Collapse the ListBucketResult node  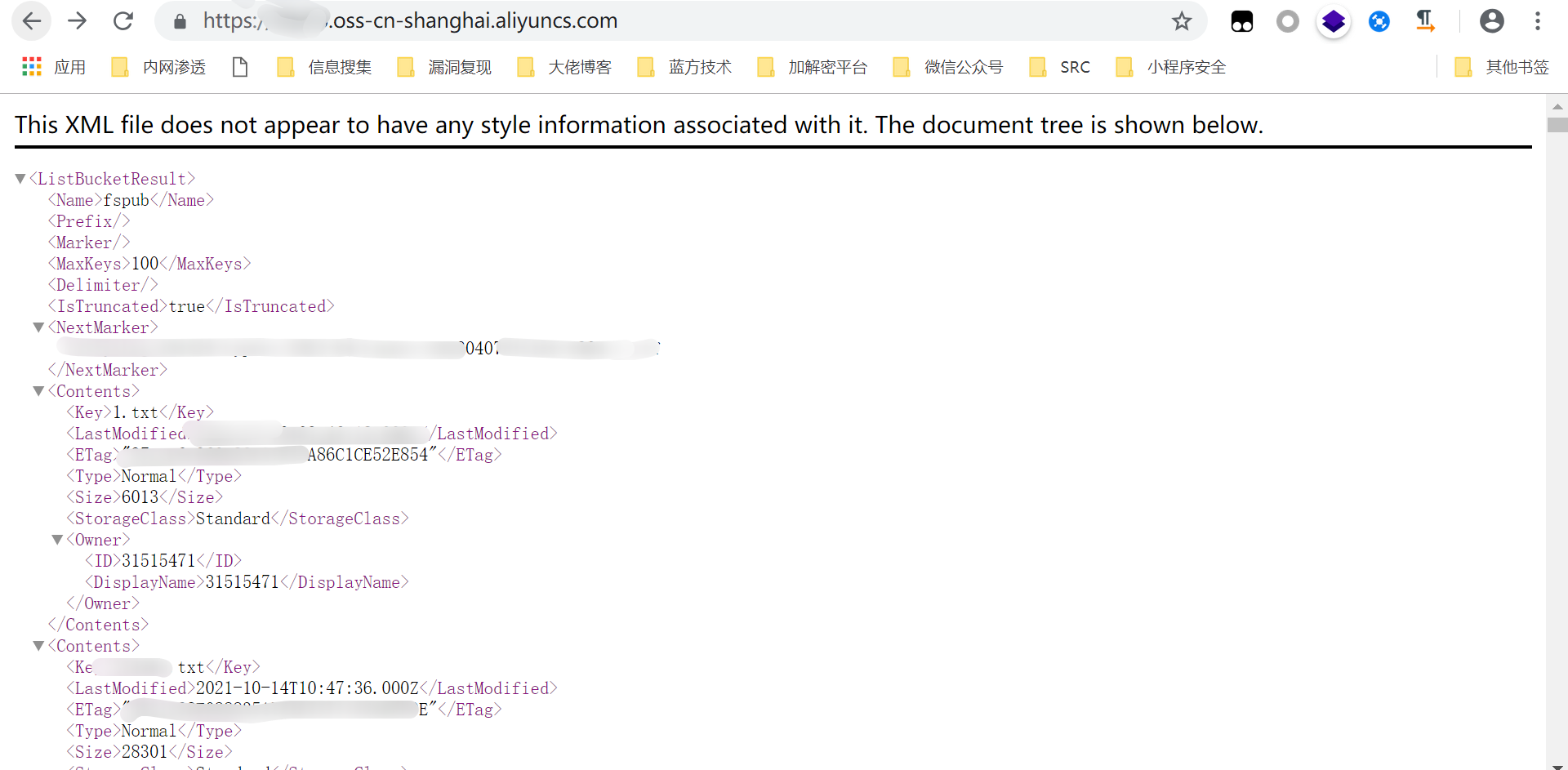coord(20,179)
